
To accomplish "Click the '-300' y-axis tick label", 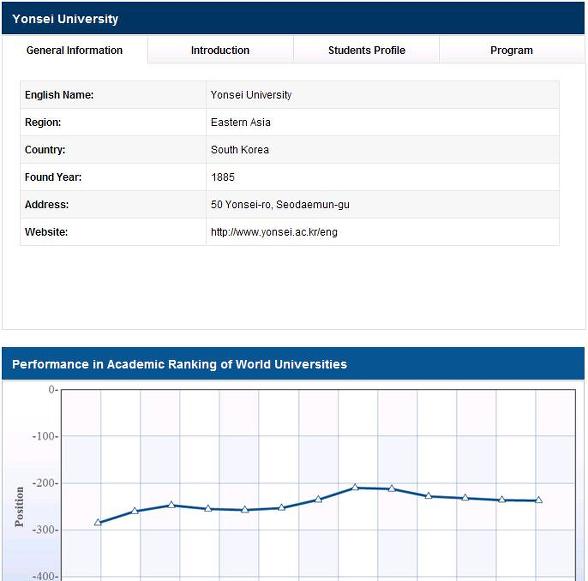I will [45, 530].
